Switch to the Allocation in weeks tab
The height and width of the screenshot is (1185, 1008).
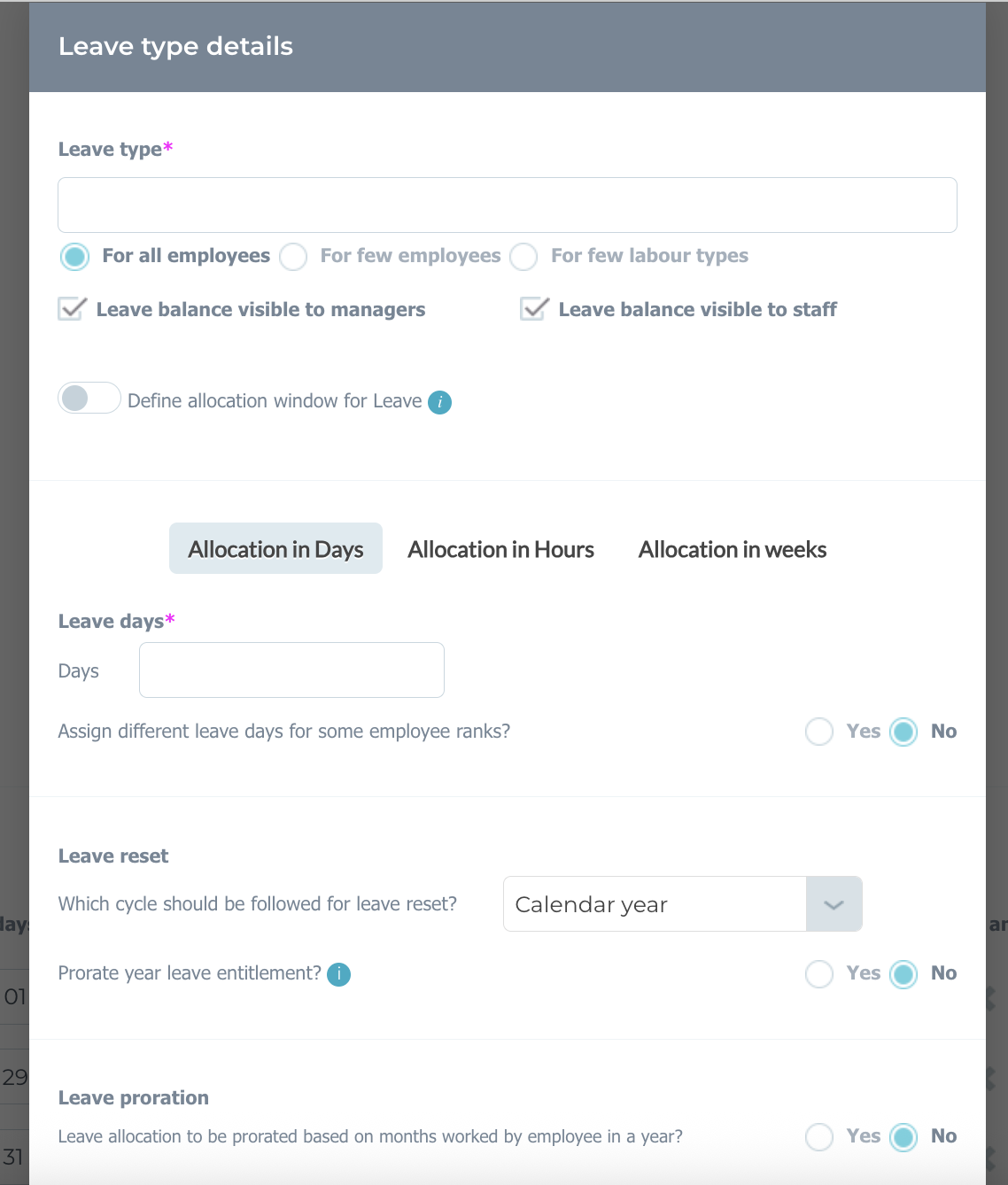click(x=733, y=549)
